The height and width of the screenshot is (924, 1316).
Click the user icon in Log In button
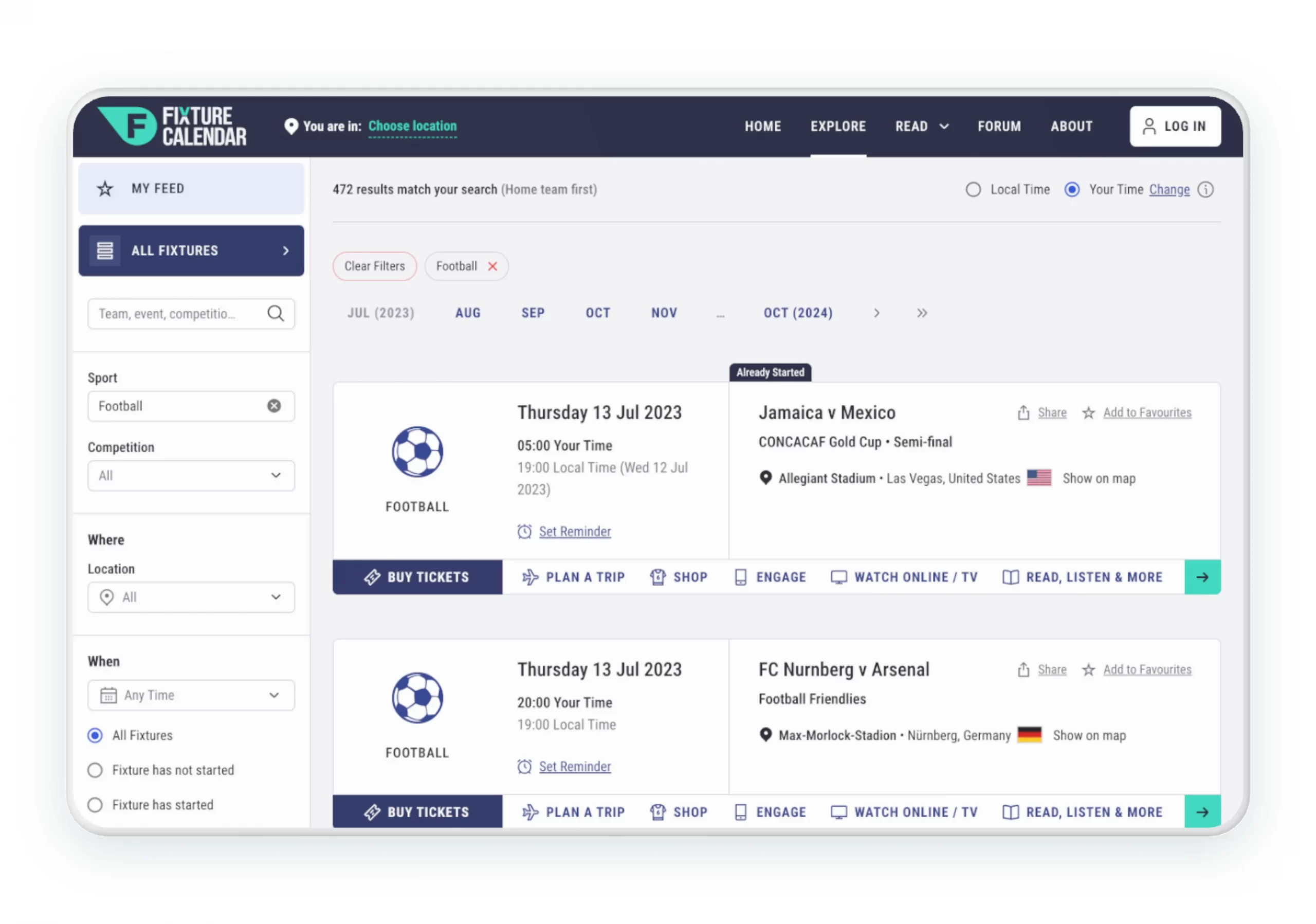[1149, 126]
